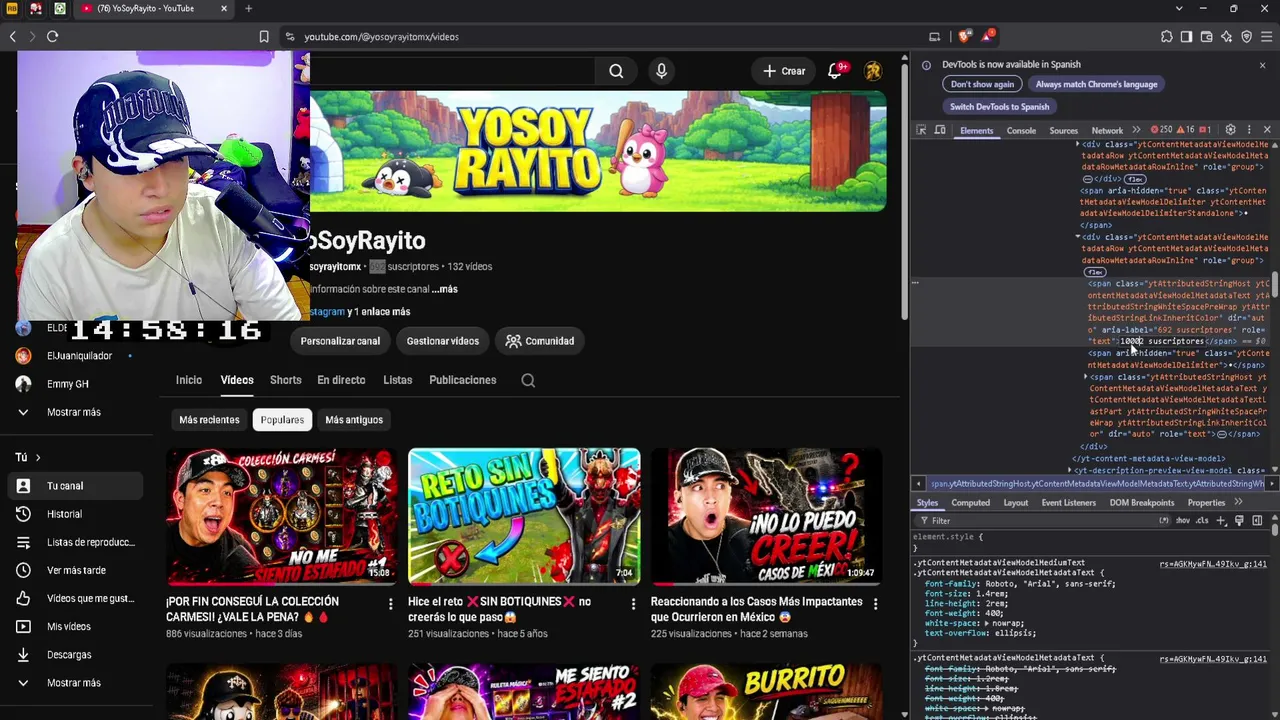1280x720 pixels.
Task: Reload the page in browser
Action: pyautogui.click(x=52, y=37)
